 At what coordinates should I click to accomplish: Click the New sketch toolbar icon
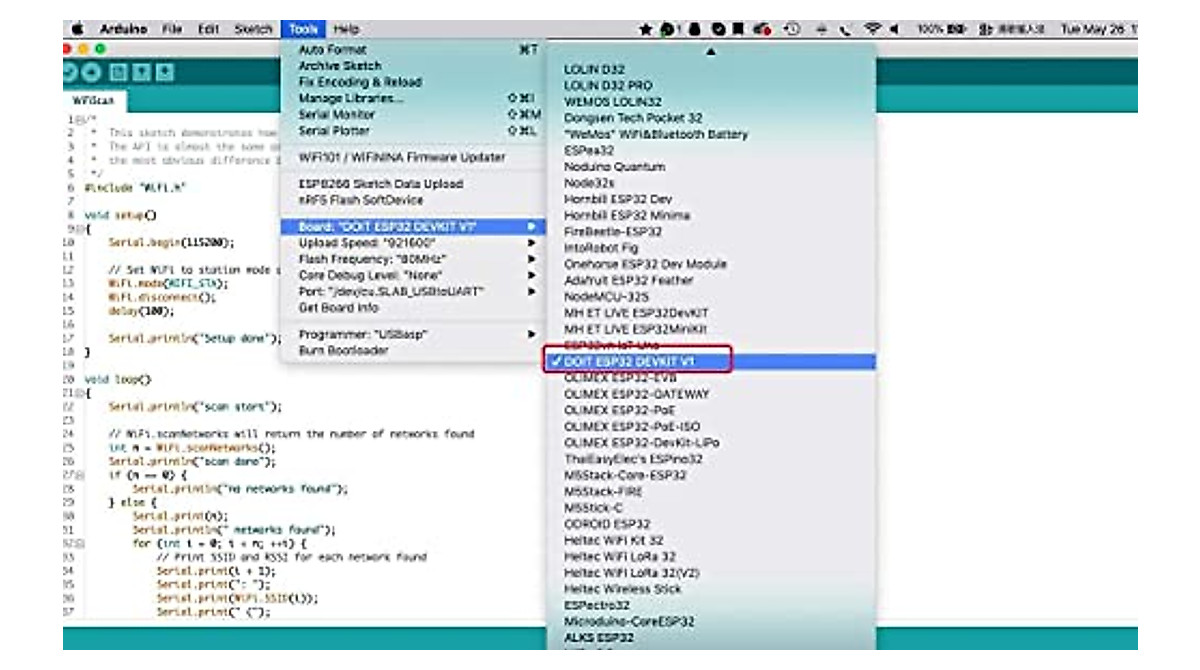click(x=120, y=72)
